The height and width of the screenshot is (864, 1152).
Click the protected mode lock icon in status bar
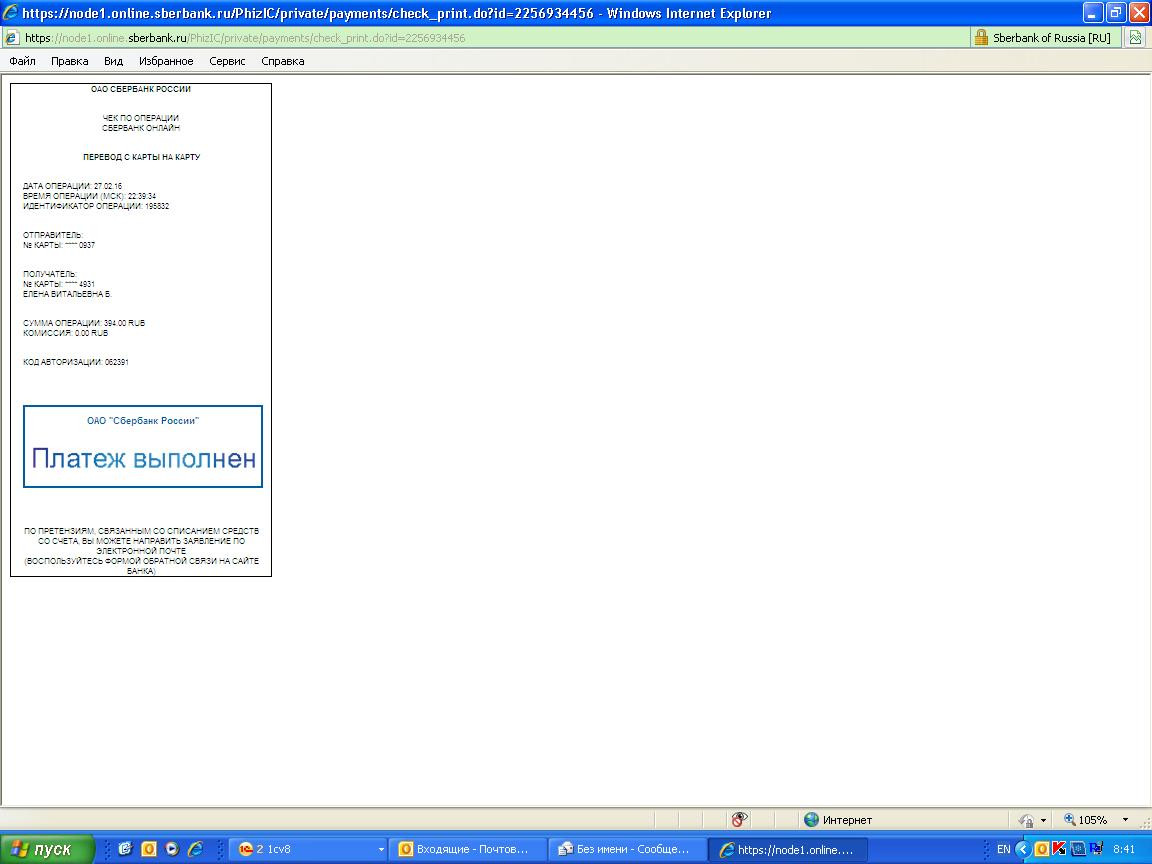click(1026, 819)
